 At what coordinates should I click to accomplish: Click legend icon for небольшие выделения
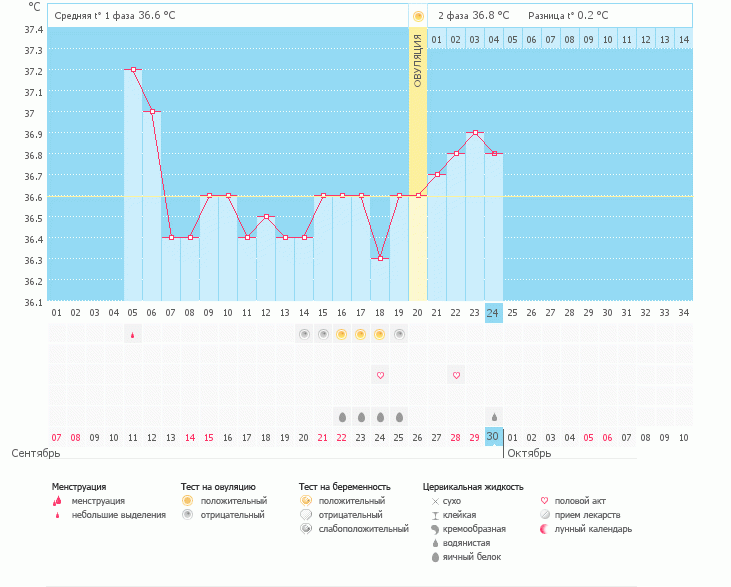(57, 515)
